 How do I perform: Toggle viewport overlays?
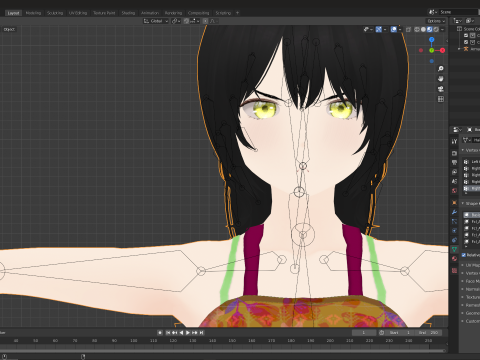click(394, 29)
